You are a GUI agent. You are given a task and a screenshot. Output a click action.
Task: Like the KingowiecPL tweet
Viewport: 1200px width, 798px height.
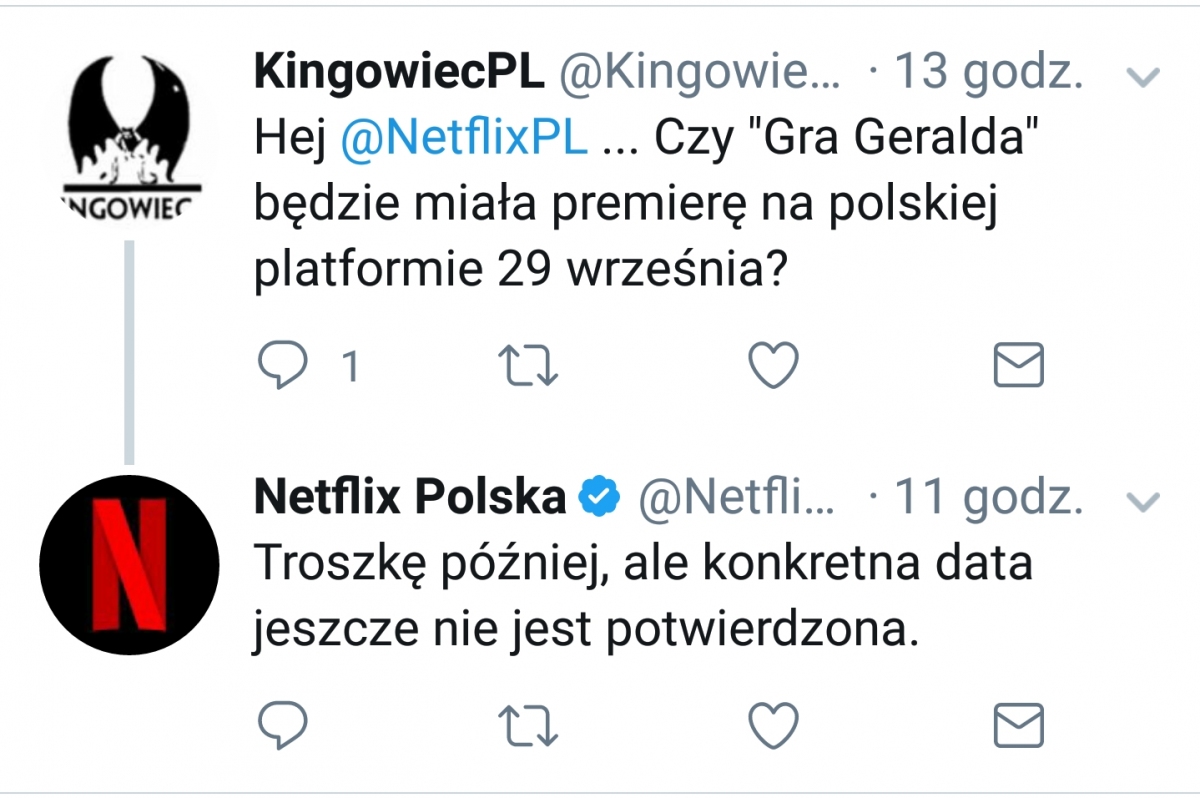tap(771, 366)
